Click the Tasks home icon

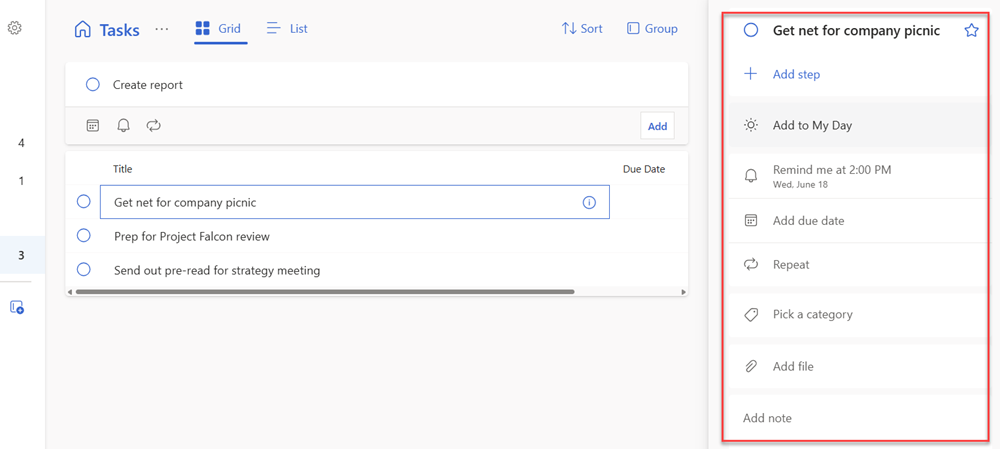[83, 29]
